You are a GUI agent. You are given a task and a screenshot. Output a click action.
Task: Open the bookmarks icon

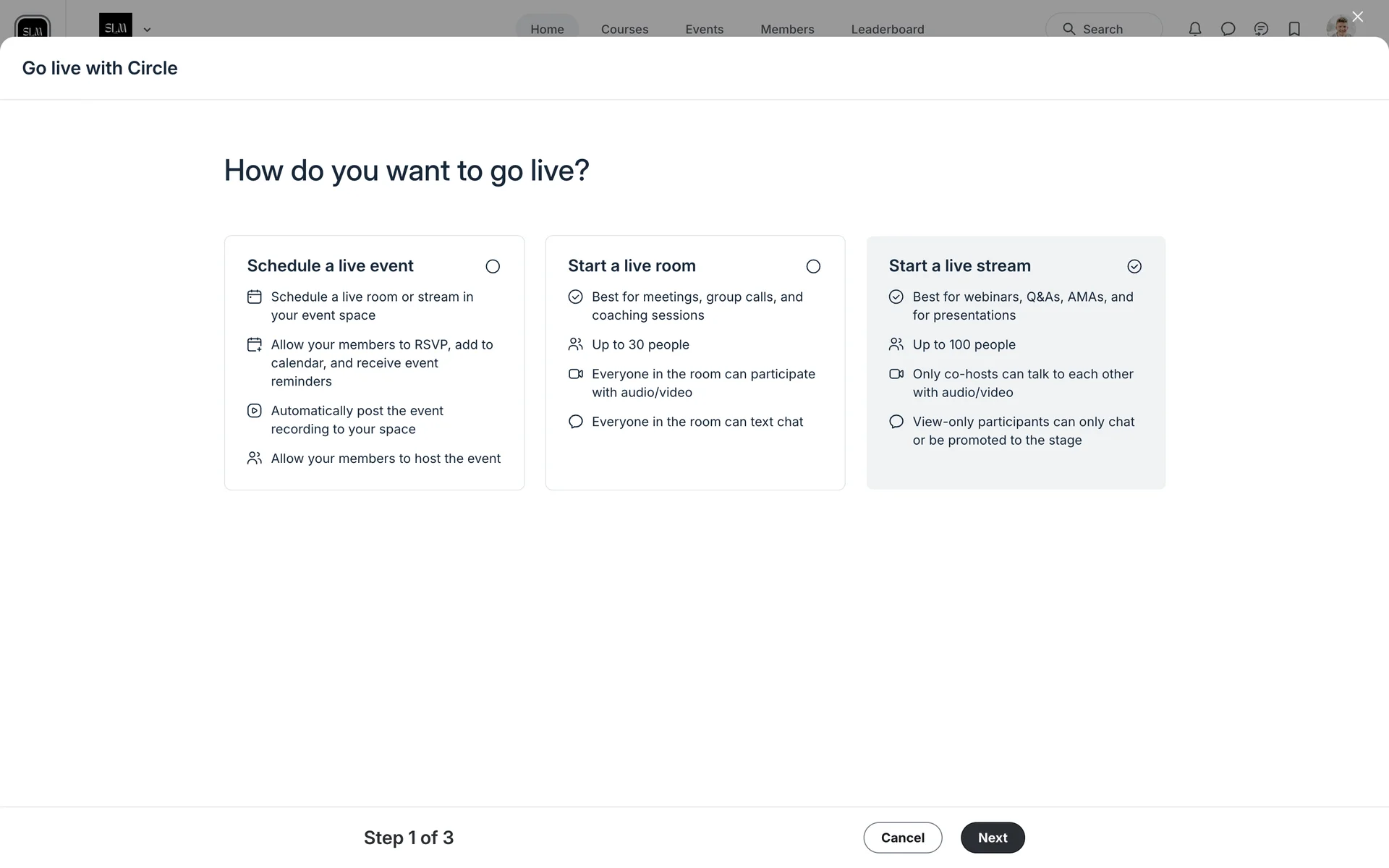coord(1294,29)
